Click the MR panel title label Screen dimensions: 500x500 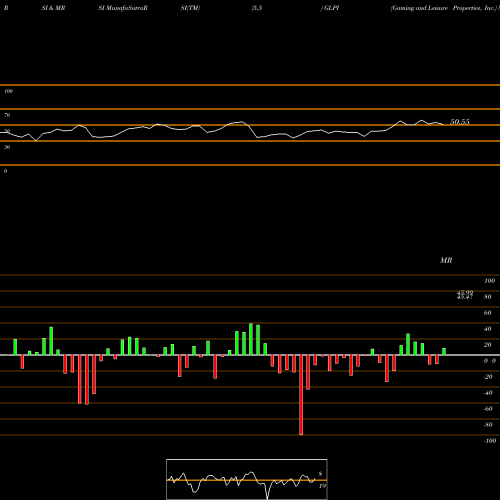point(446,260)
